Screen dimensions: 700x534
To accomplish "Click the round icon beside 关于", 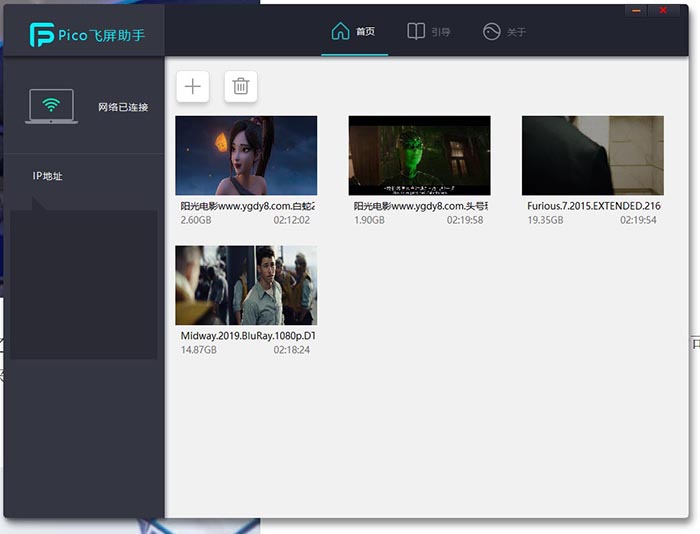I will point(491,31).
